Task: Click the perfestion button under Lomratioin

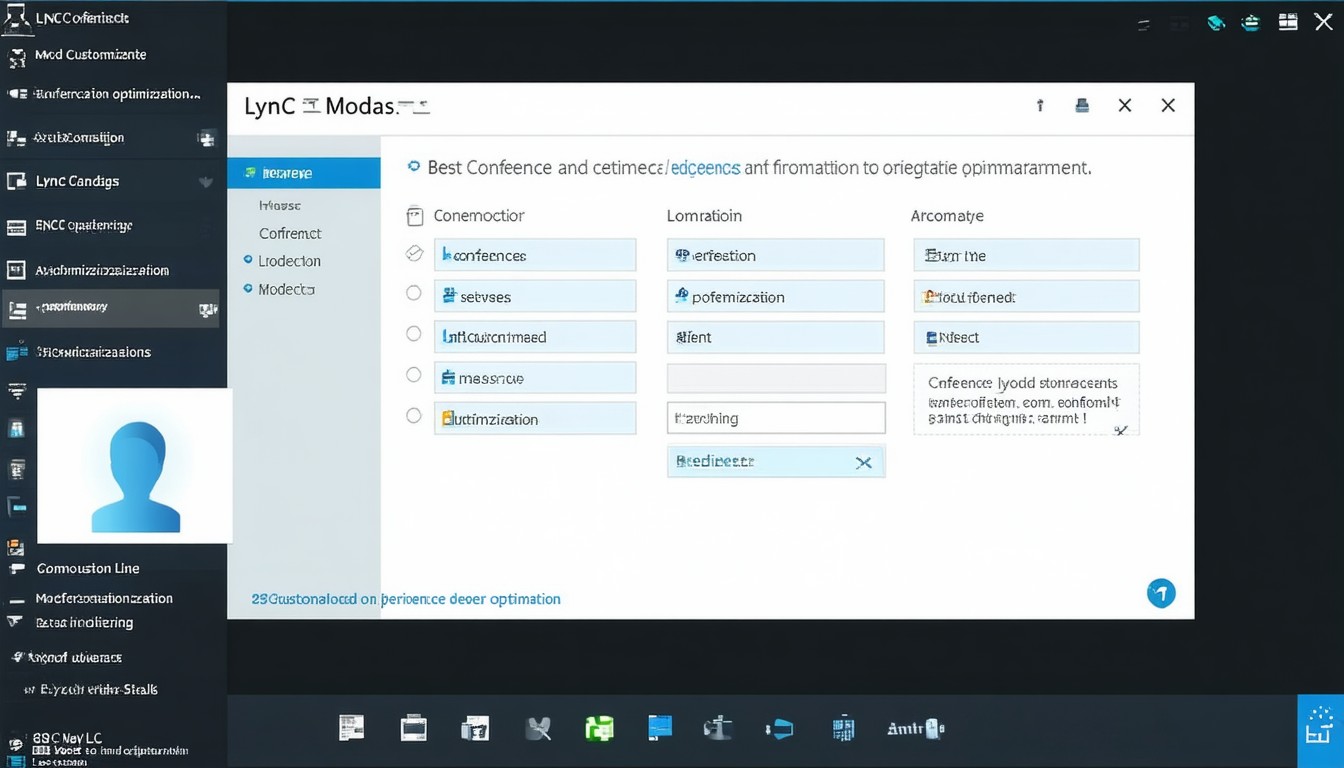Action: (x=775, y=255)
